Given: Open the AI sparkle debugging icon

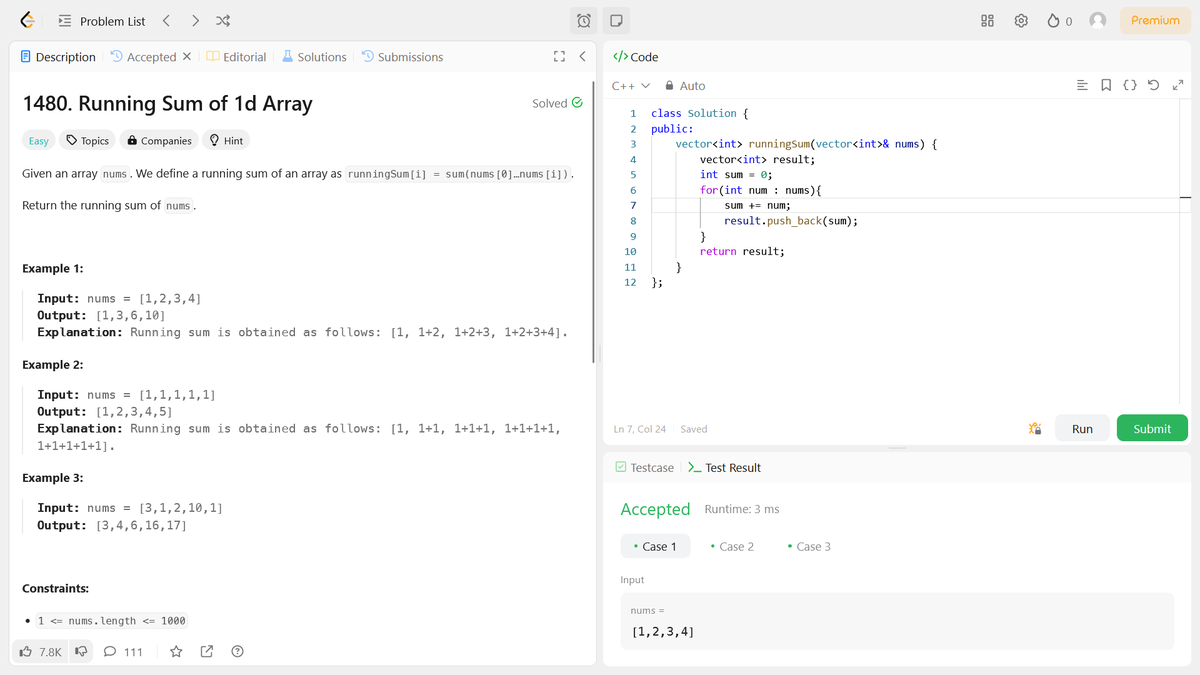Looking at the screenshot, I should click(1035, 428).
